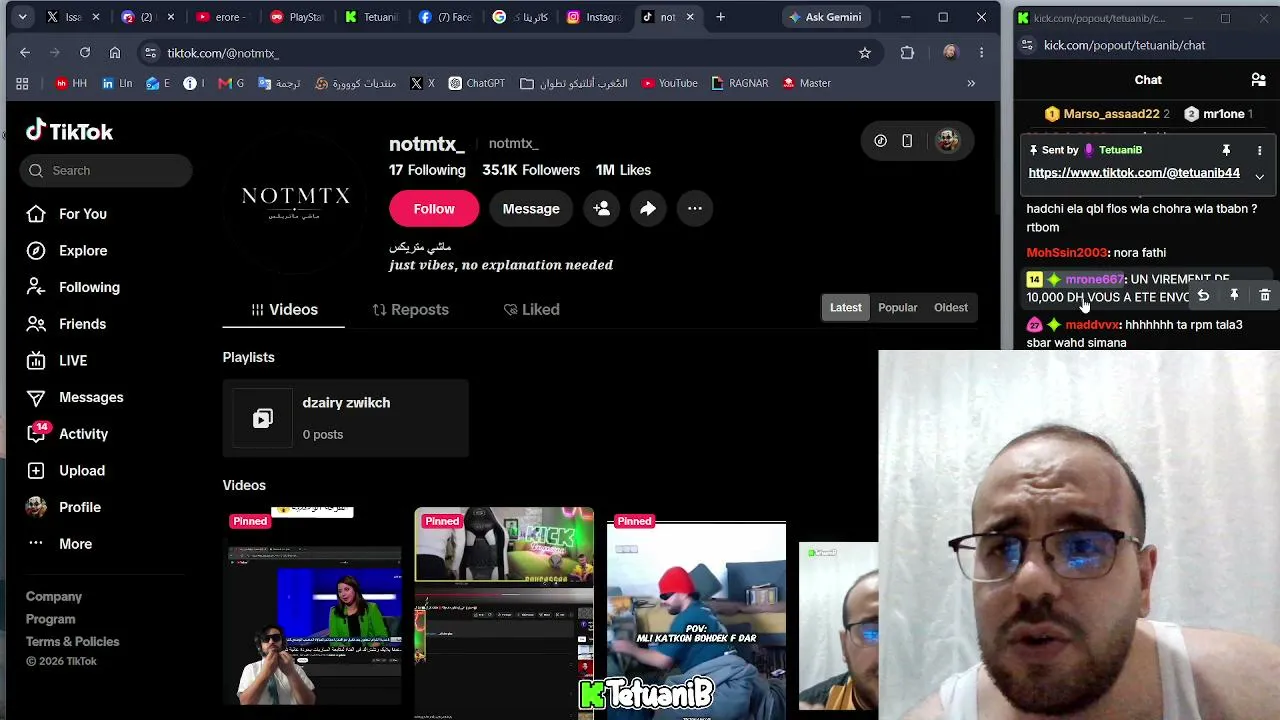Open LIVE section in sidebar
Screen dimensions: 1280x720
[x=57, y=360]
